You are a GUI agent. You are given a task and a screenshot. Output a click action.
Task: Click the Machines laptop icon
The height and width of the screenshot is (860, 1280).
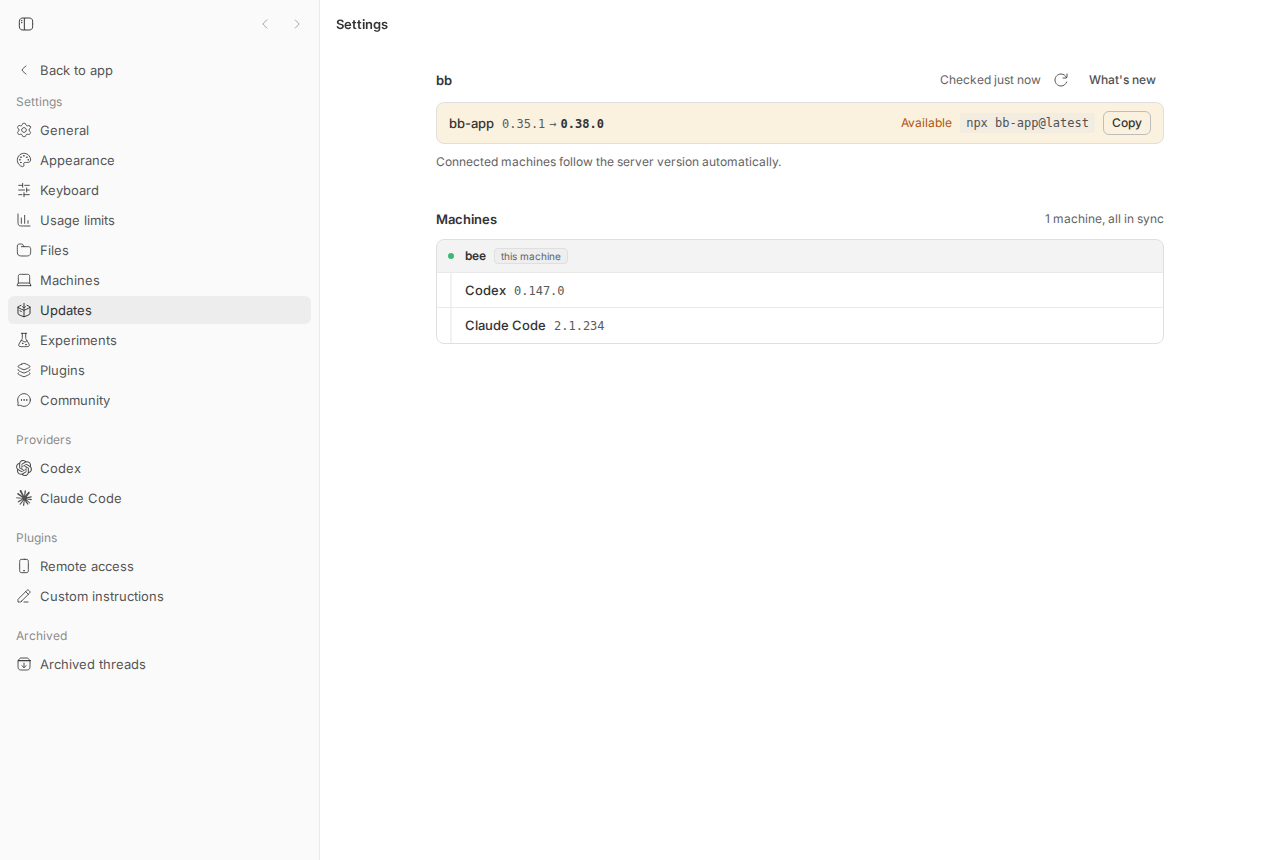click(x=24, y=280)
